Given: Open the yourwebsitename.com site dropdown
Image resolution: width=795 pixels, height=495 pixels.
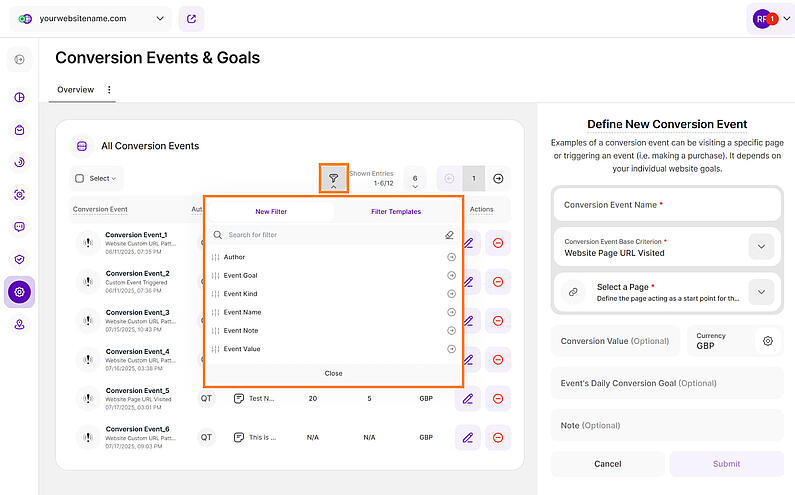Looking at the screenshot, I should click(x=91, y=19).
